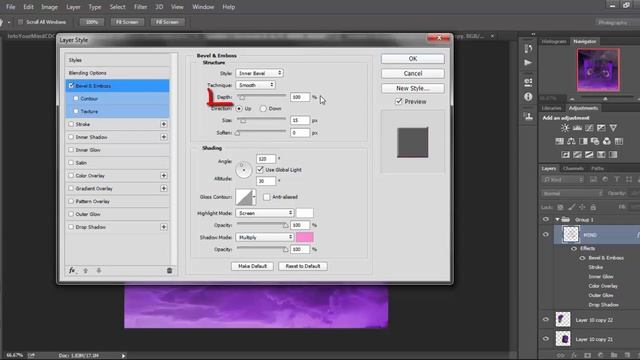
Task: Click the plus icon beside Inner Shadow
Action: [x=164, y=137]
